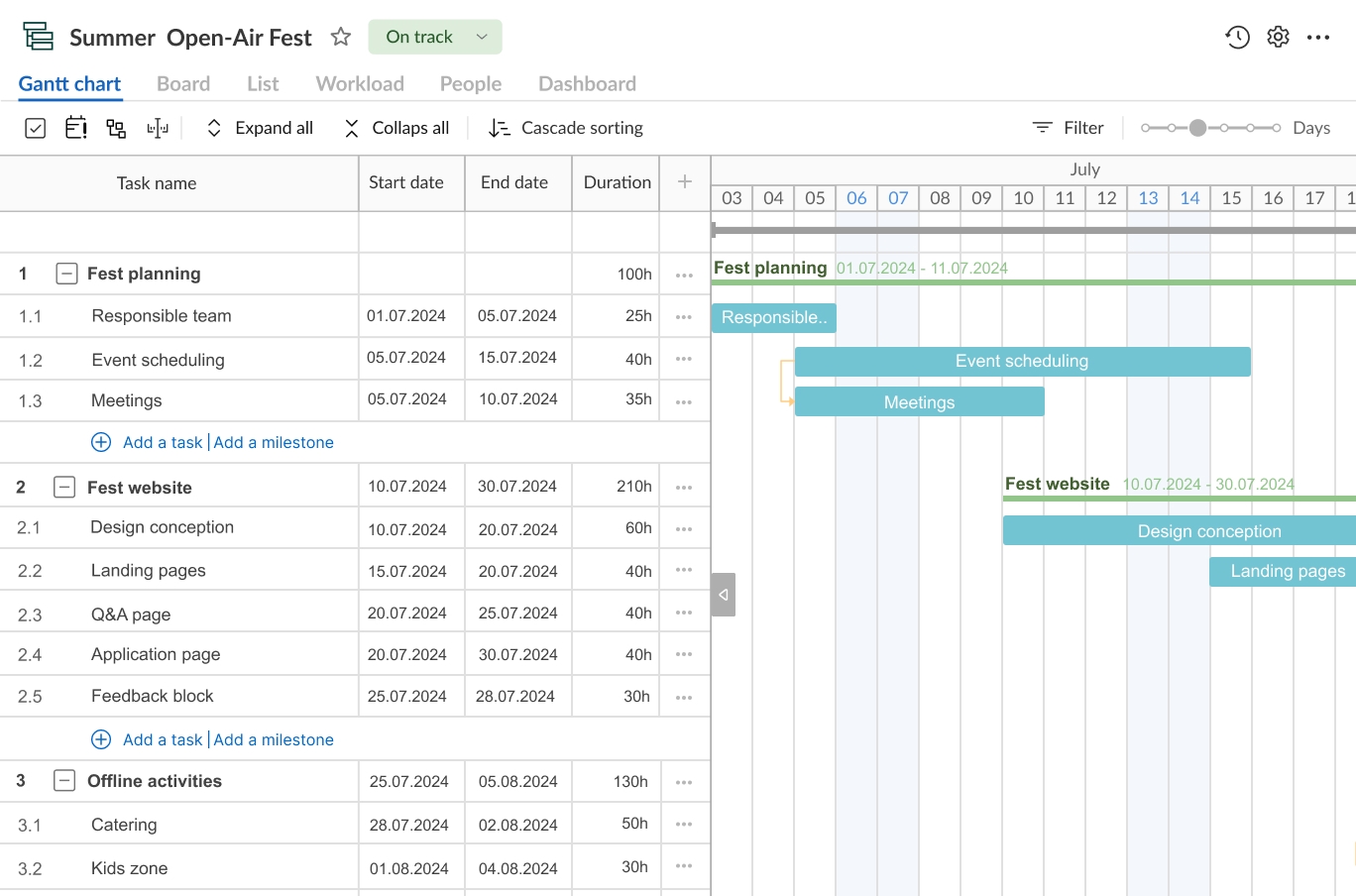Open the On track status dropdown
This screenshot has width=1356, height=896.
point(434,36)
